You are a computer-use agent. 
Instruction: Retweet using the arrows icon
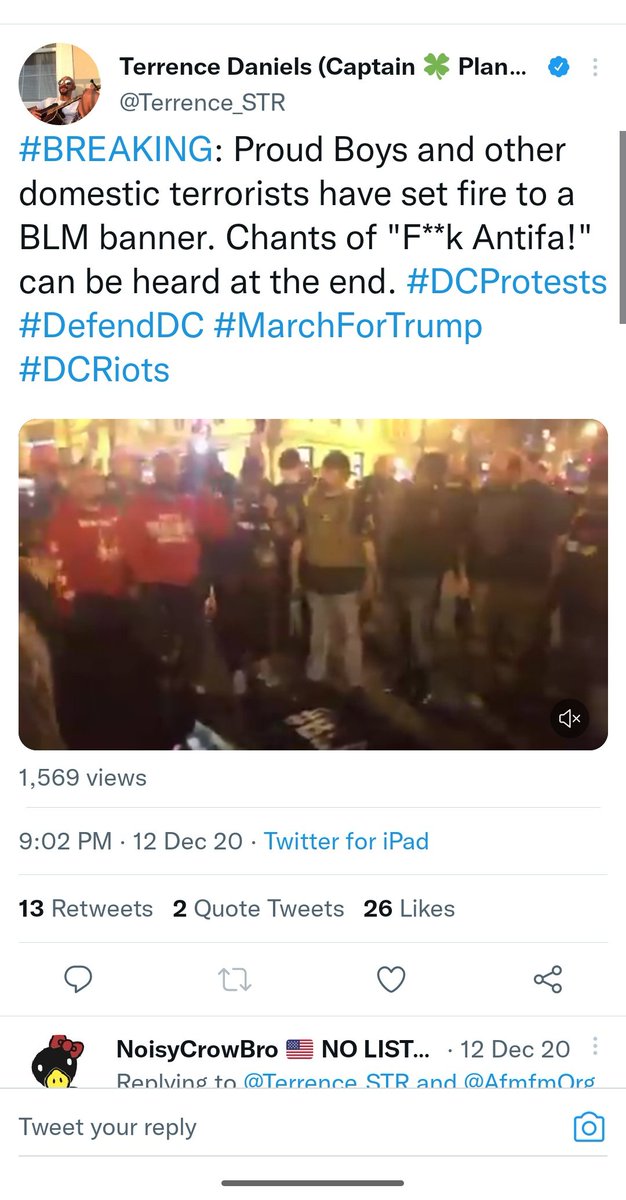point(234,979)
